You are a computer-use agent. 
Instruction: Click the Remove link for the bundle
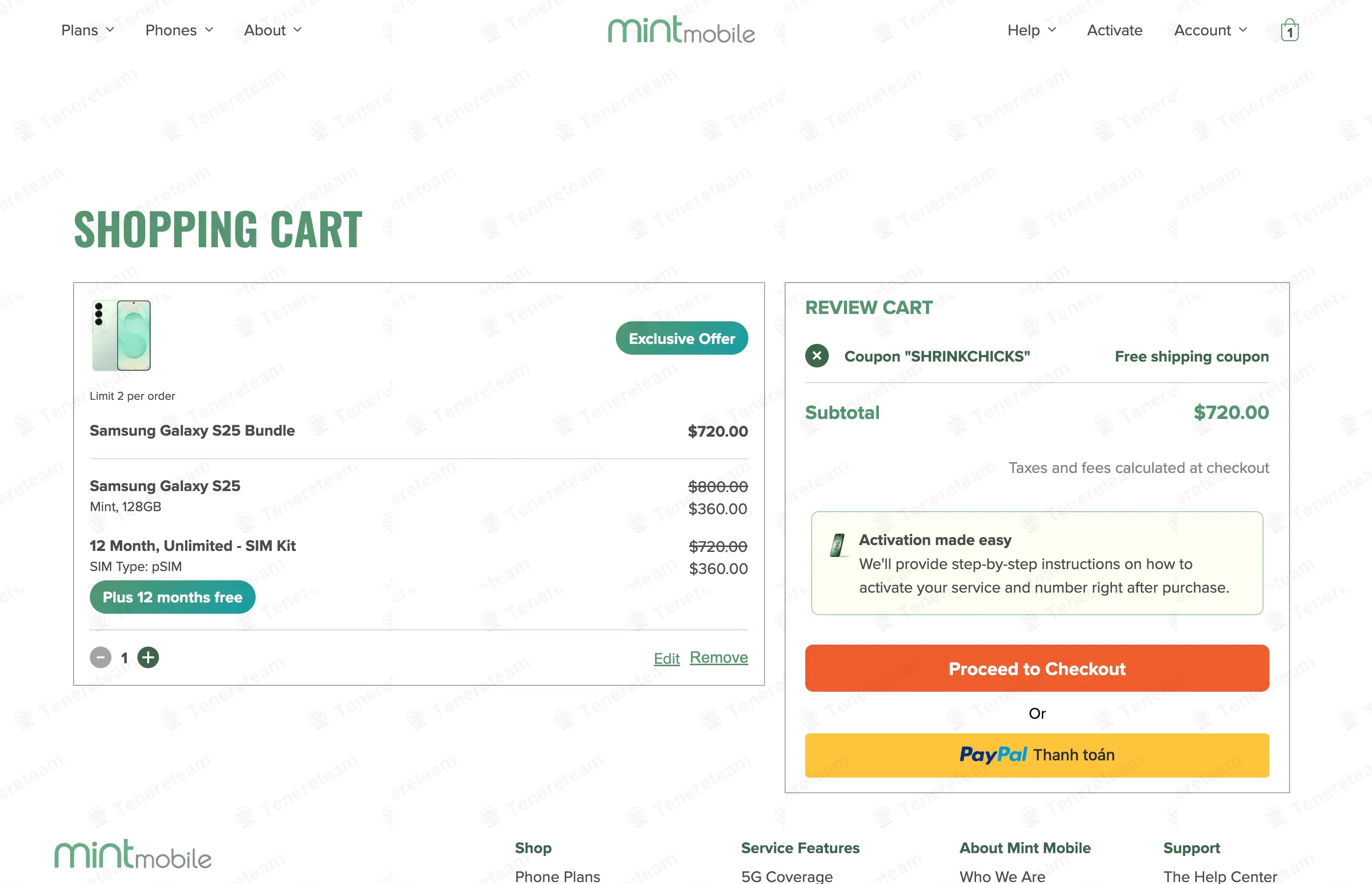(718, 657)
